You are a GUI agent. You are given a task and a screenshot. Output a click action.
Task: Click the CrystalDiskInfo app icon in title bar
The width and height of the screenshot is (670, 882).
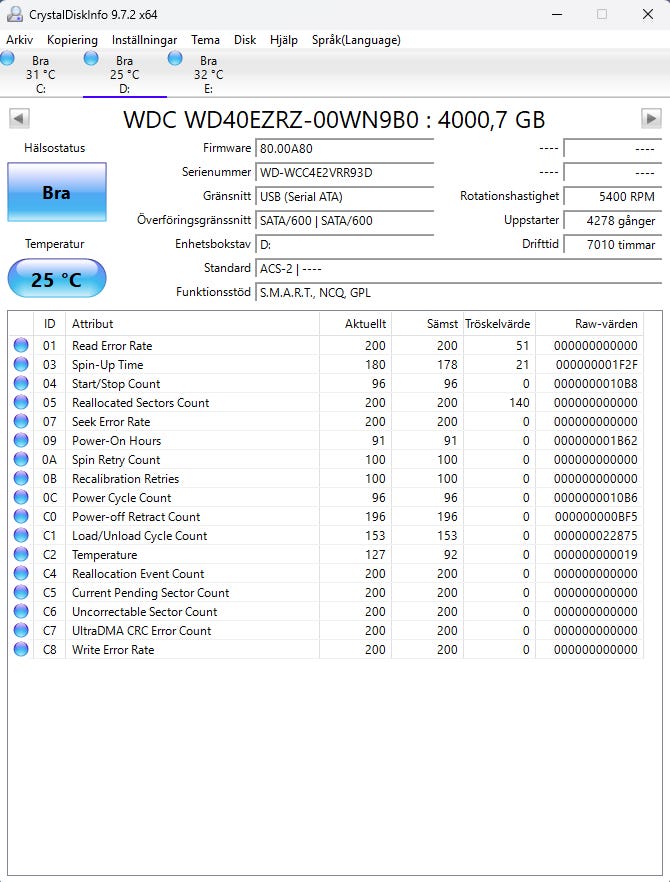(x=14, y=14)
